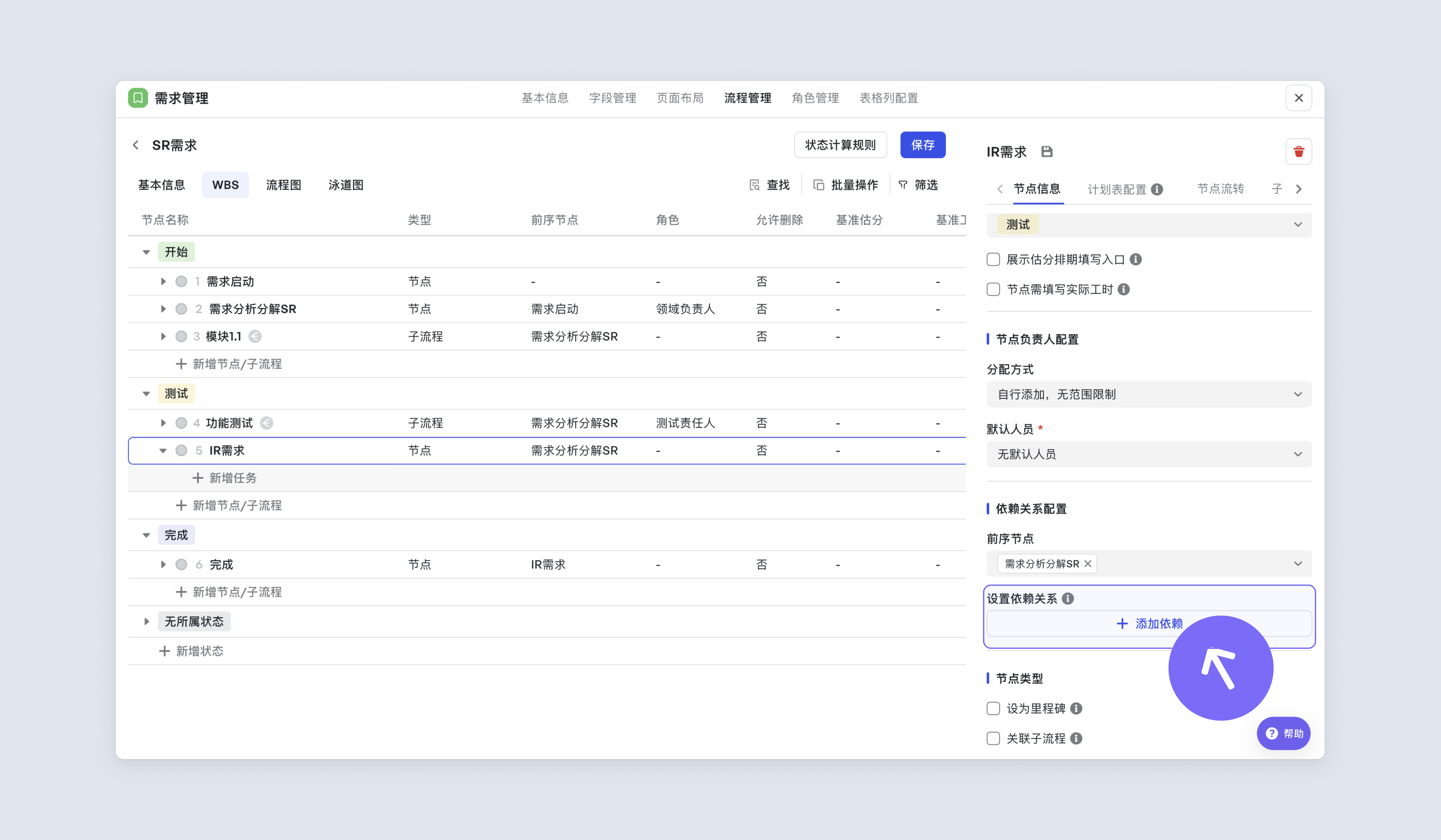Switch to the 角色管理 tab
Image resolution: width=1441 pixels, height=840 pixels.
[x=815, y=98]
